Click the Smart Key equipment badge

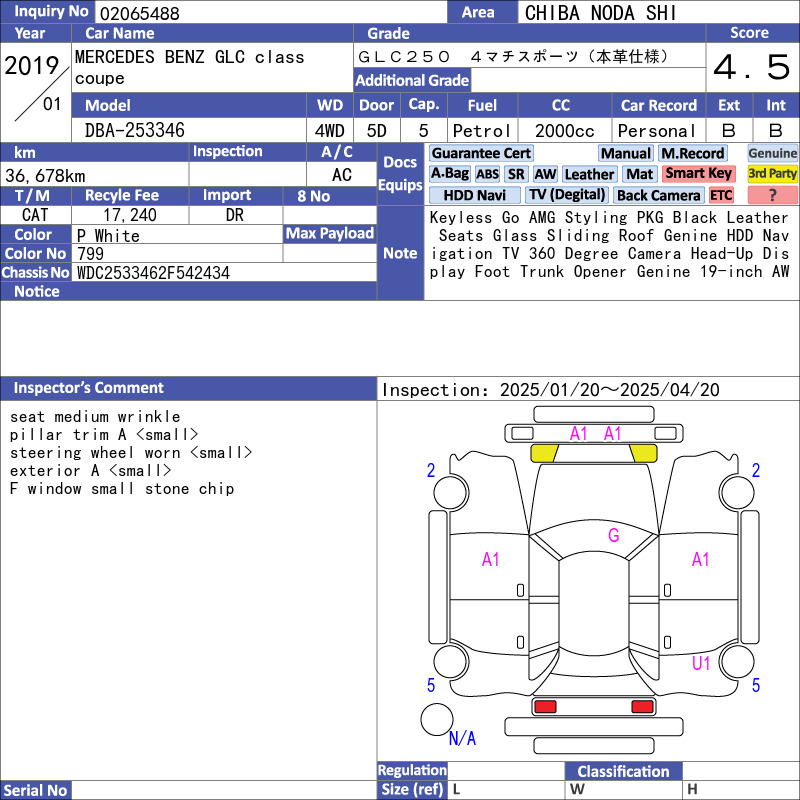point(699,174)
